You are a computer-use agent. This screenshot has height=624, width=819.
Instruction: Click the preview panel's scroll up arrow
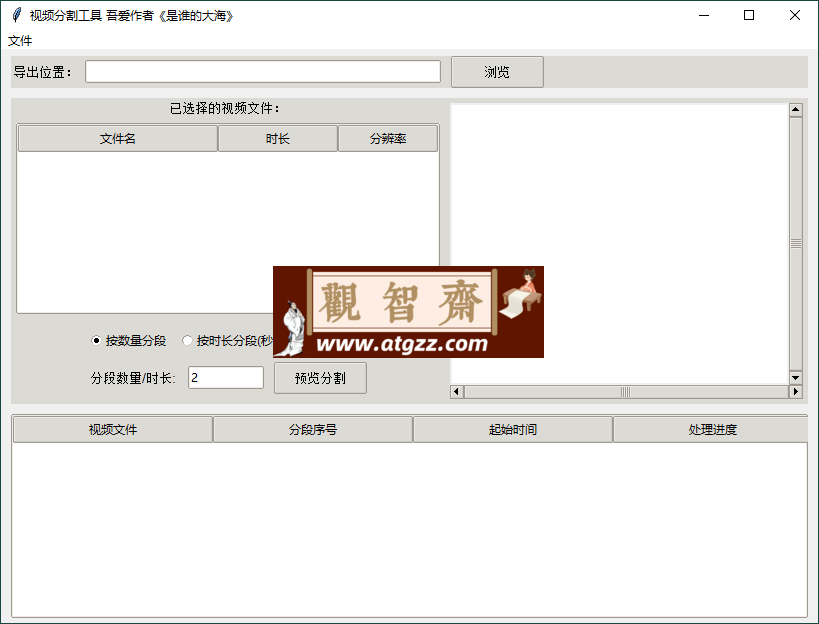point(795,110)
